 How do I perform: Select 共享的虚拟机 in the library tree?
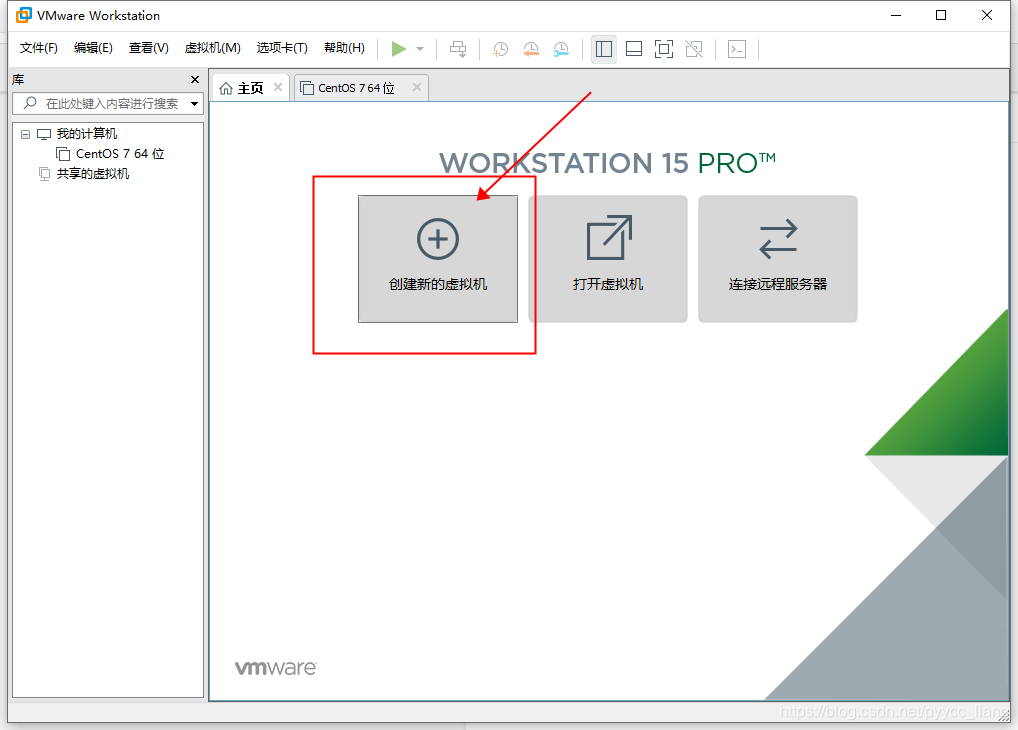pyautogui.click(x=92, y=173)
